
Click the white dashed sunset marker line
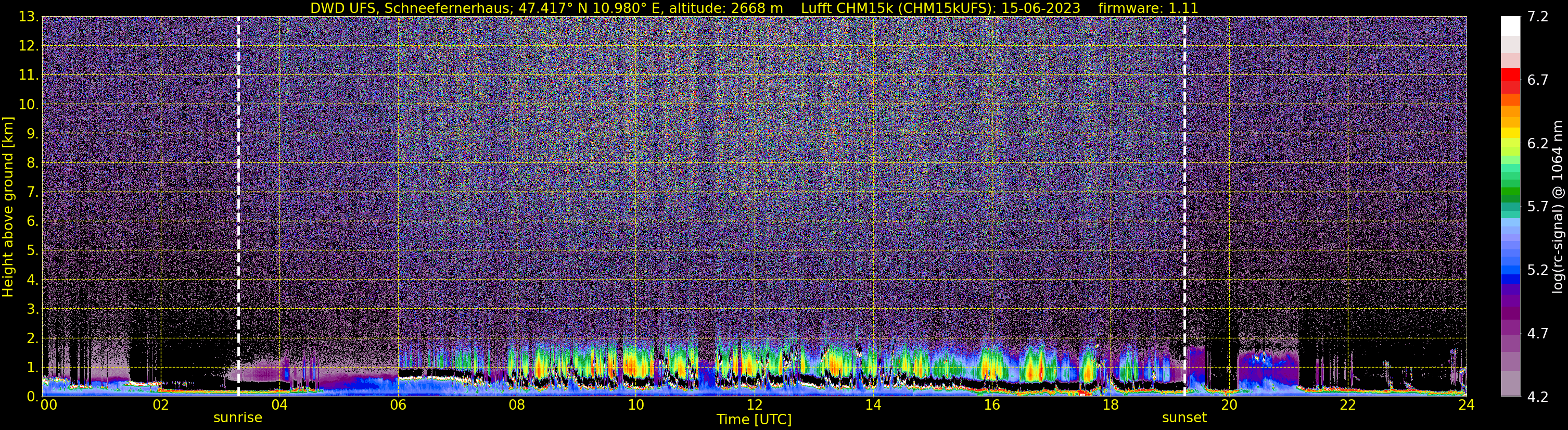click(x=1184, y=206)
